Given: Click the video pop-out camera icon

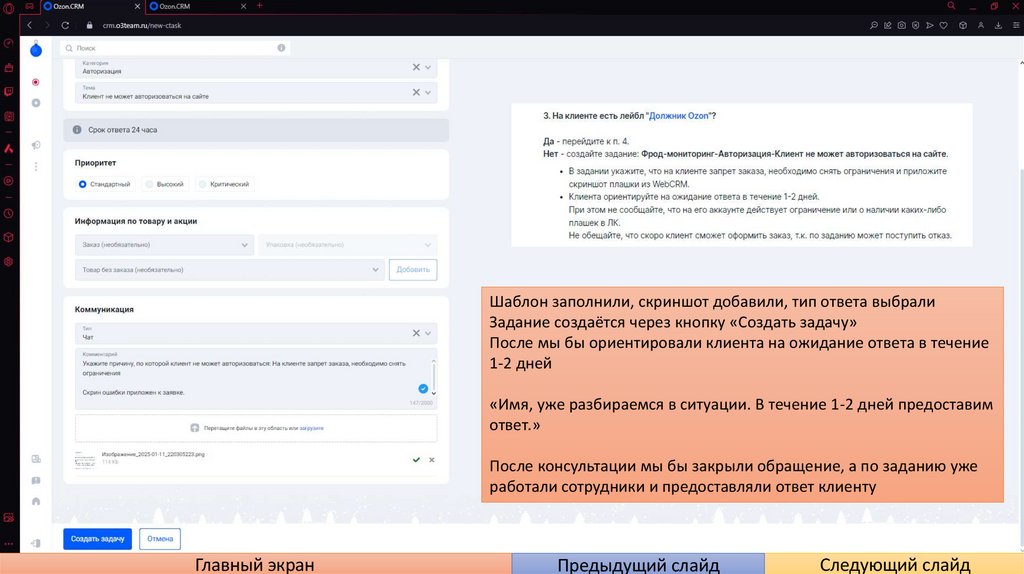Looking at the screenshot, I should point(901,25).
